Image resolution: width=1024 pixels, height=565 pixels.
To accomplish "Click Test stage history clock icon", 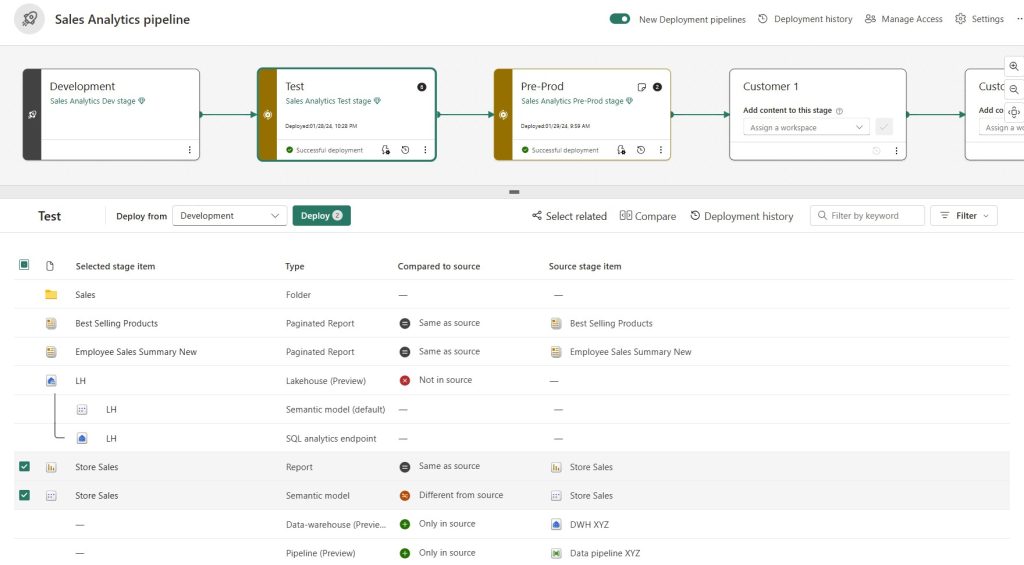I will [x=405, y=150].
